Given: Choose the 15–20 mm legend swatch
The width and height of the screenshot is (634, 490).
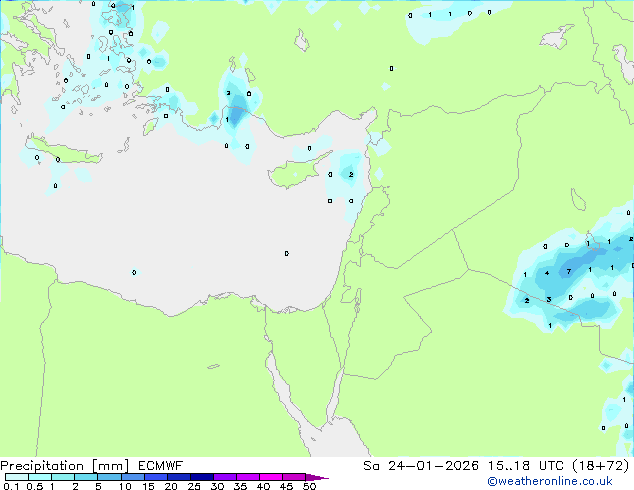Looking at the screenshot, I should pyautogui.click(x=156, y=477).
